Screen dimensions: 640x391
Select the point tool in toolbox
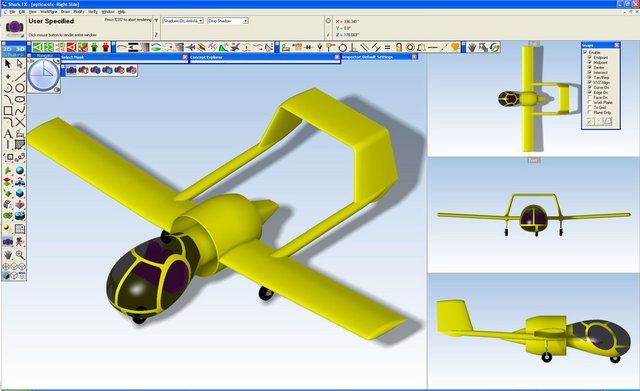8,76
